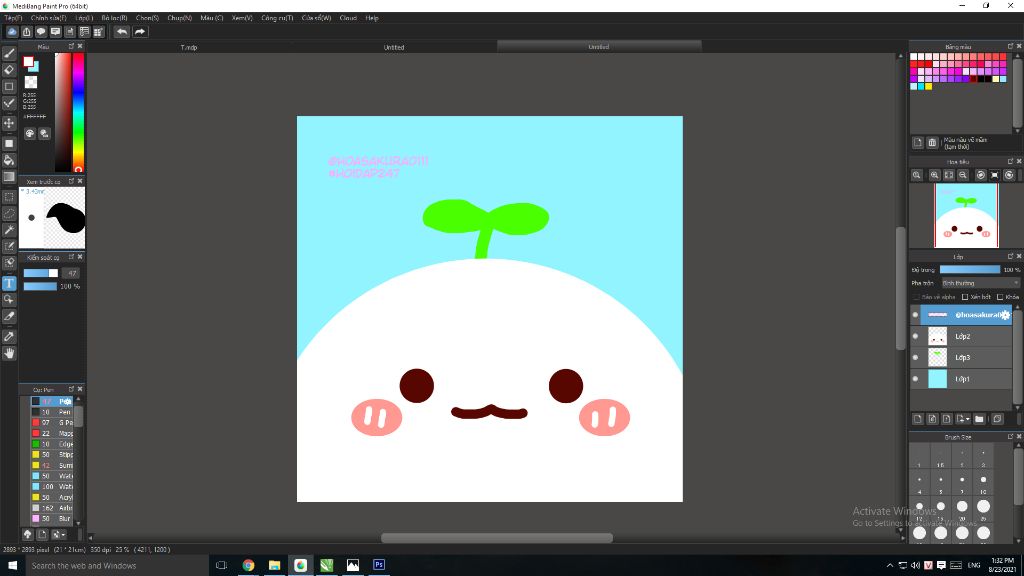The width and height of the screenshot is (1024, 576).
Task: Select the Lasso selection tool
Action: click(9, 213)
